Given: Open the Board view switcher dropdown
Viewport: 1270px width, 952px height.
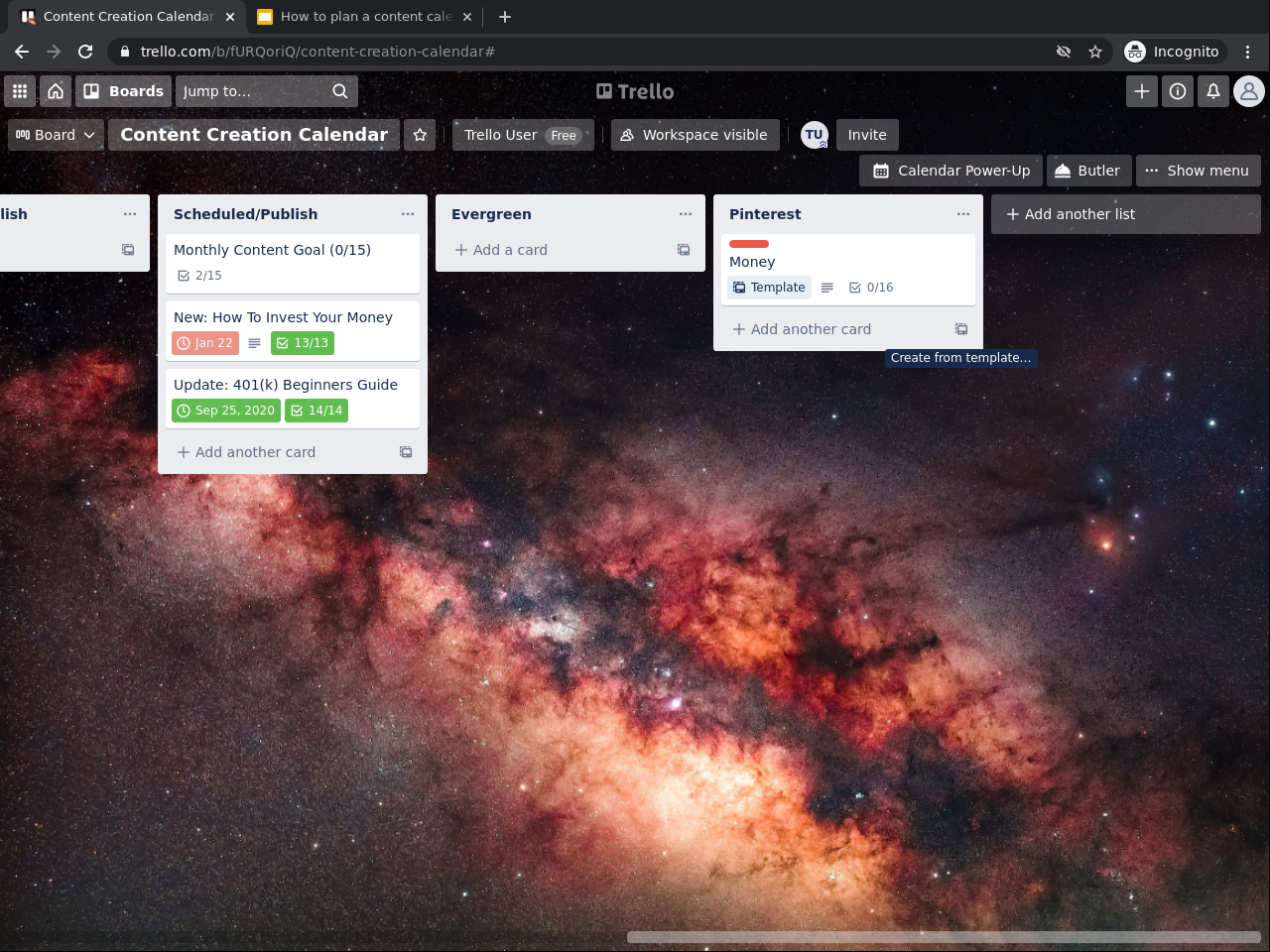Looking at the screenshot, I should coord(56,135).
